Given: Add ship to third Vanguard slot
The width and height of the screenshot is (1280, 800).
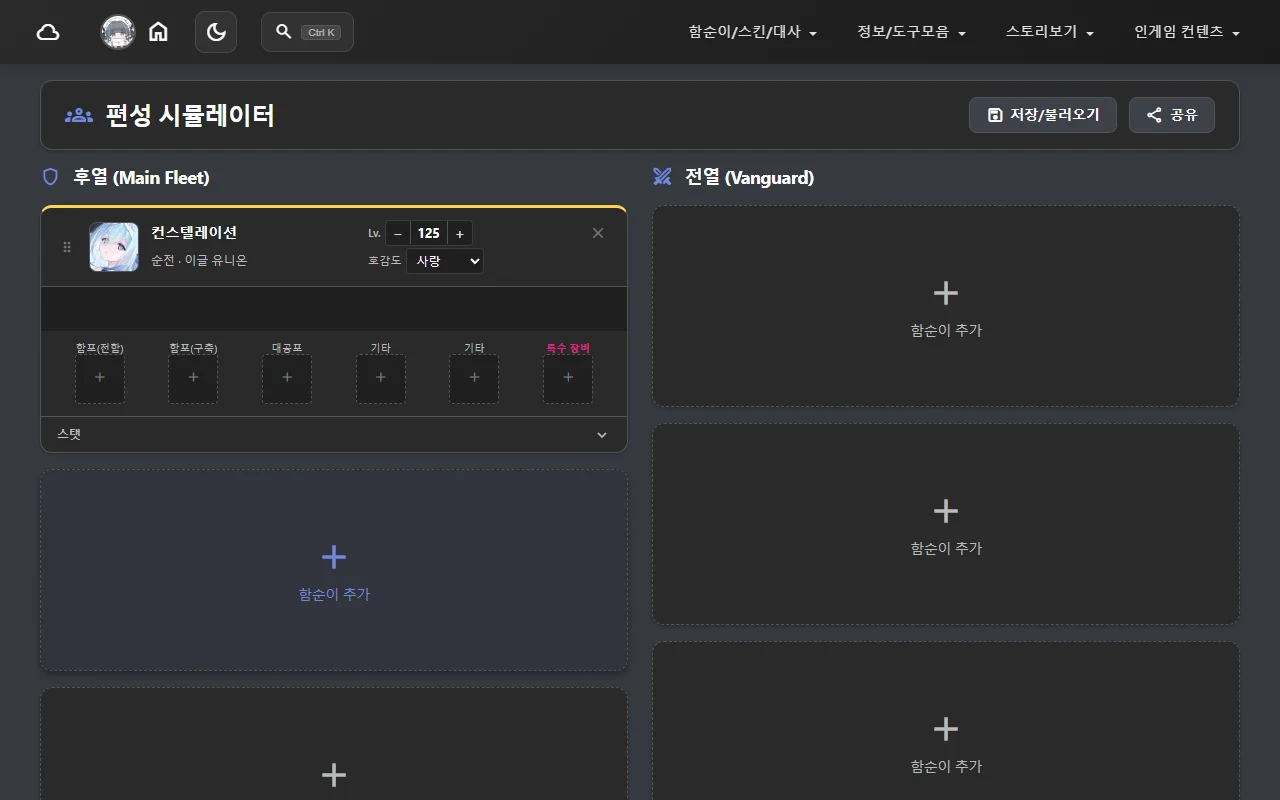Looking at the screenshot, I should (946, 721).
